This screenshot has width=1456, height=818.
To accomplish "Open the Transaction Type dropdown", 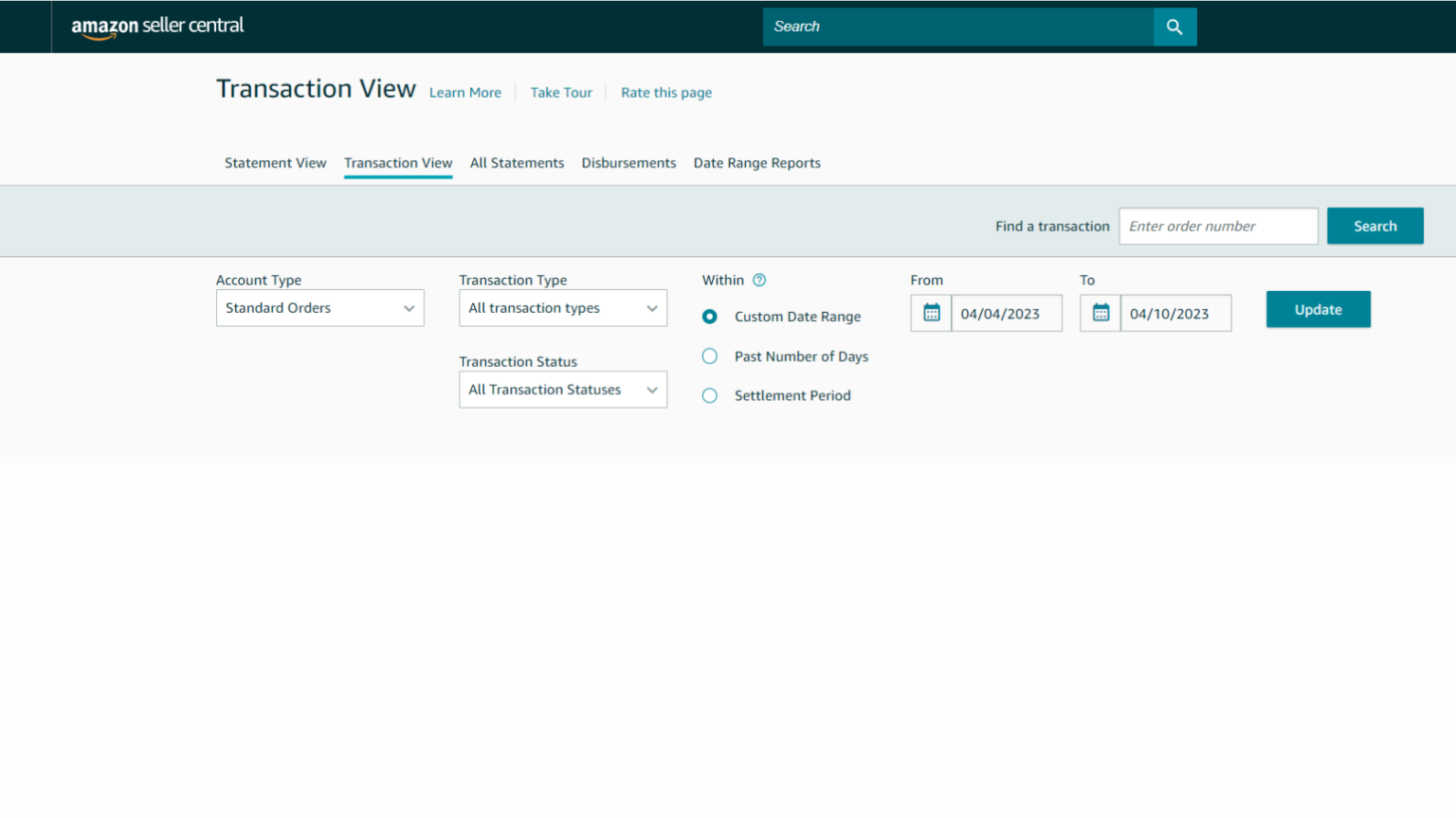I will (562, 308).
